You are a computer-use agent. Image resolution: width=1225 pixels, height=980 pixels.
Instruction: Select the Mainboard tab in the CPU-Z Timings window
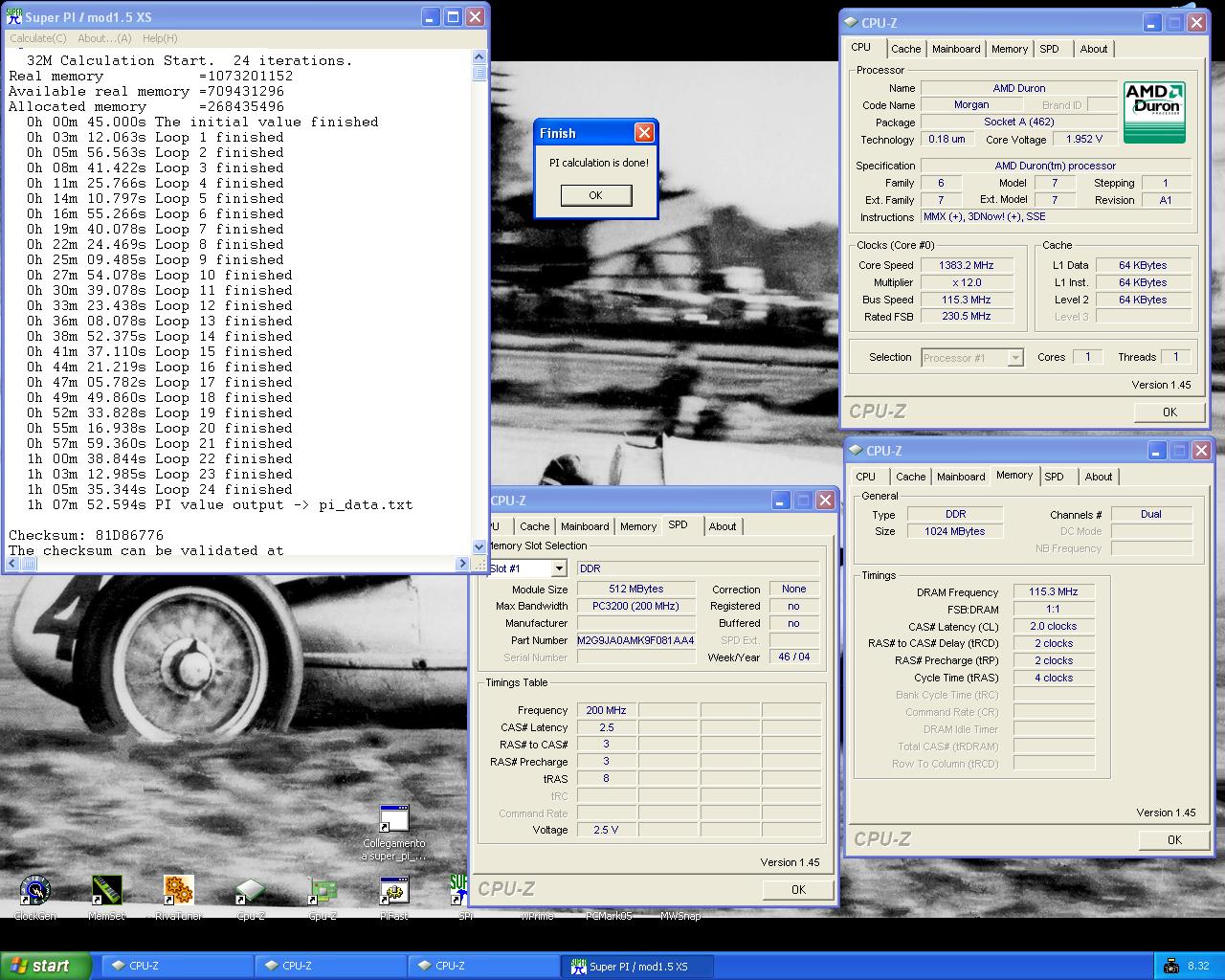click(961, 477)
